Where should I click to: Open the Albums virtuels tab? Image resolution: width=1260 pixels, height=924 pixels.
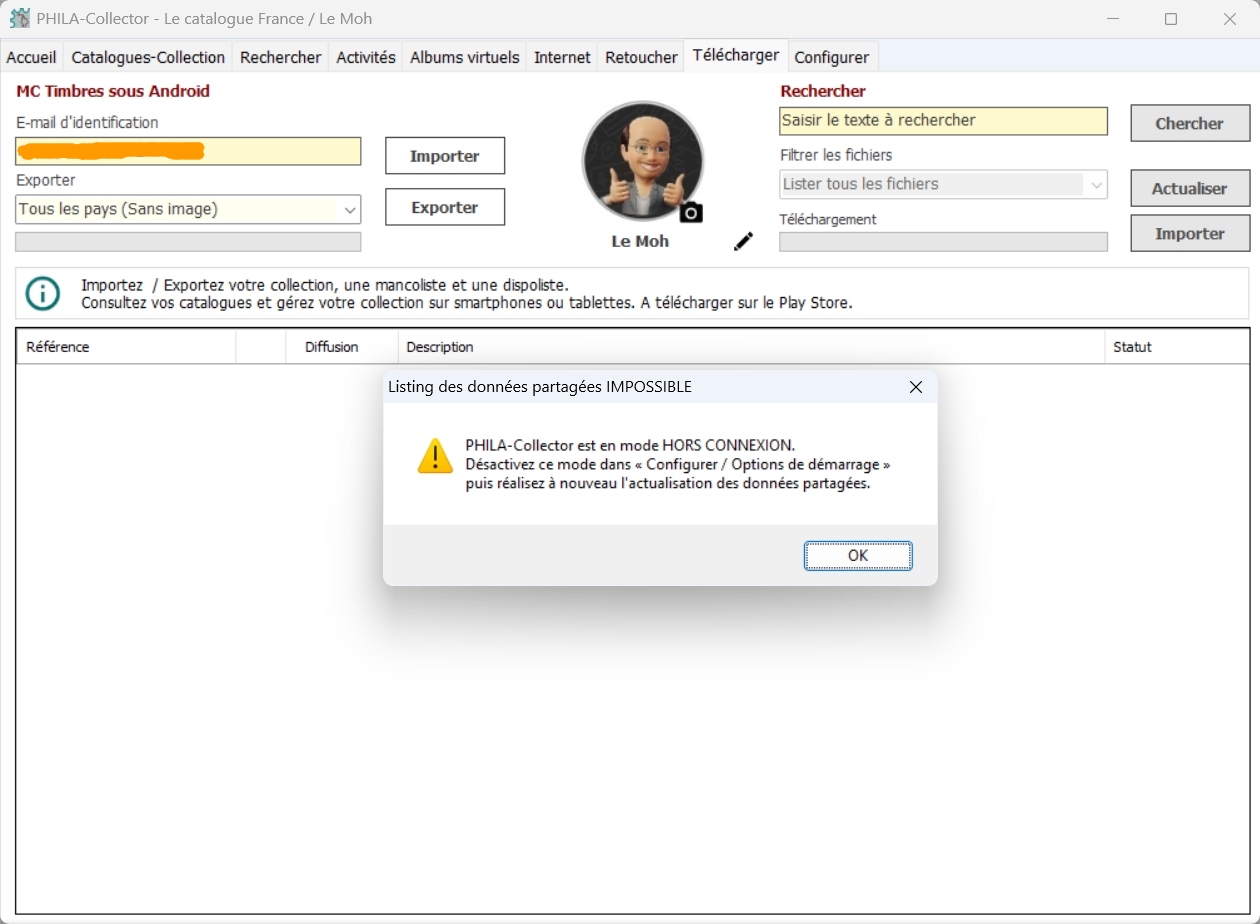click(x=465, y=57)
